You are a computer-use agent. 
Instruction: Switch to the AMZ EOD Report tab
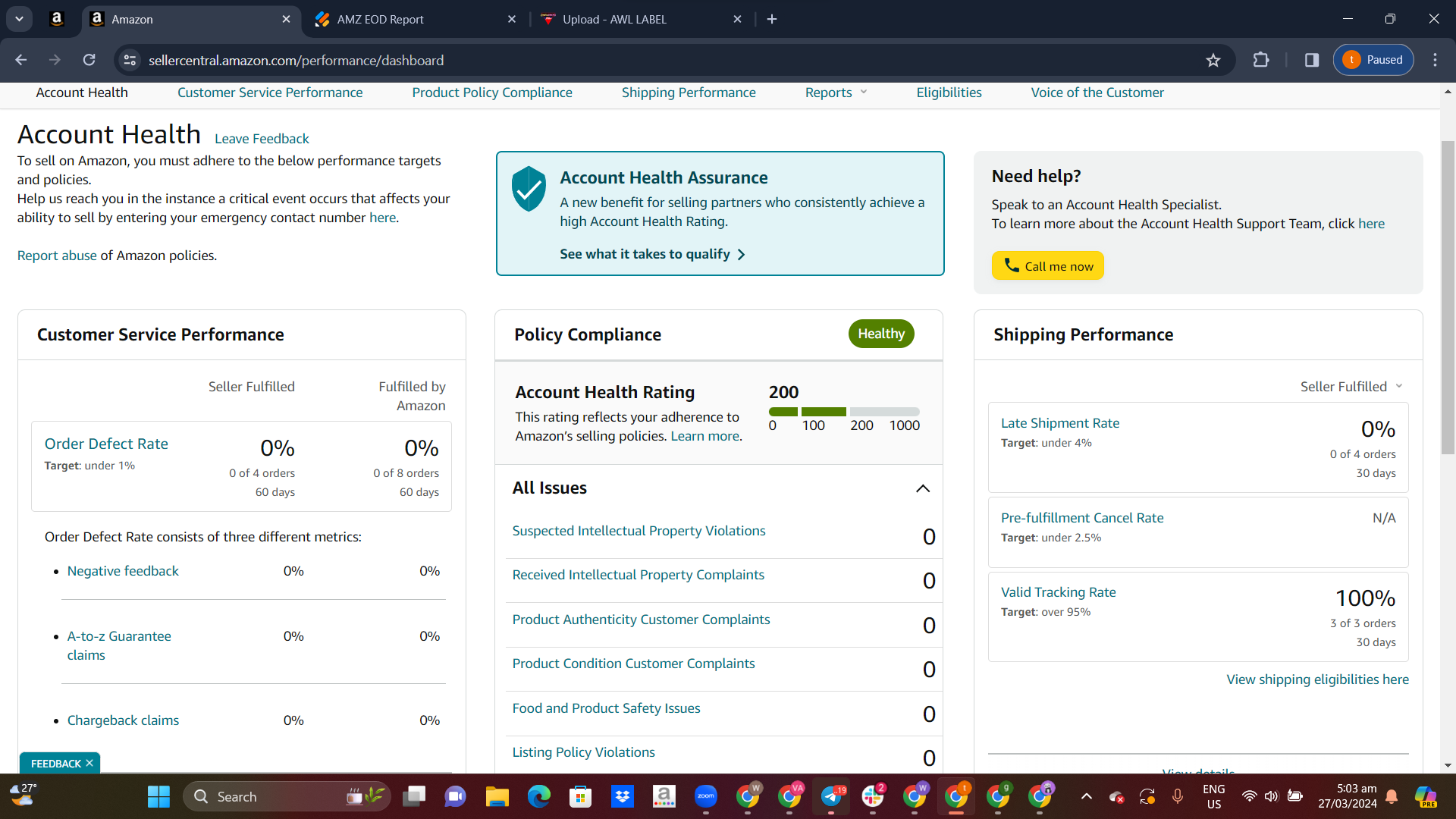point(416,19)
